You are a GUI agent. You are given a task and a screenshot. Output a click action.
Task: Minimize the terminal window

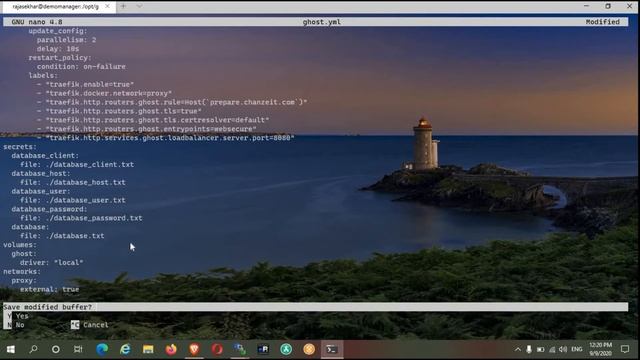[x=587, y=6]
